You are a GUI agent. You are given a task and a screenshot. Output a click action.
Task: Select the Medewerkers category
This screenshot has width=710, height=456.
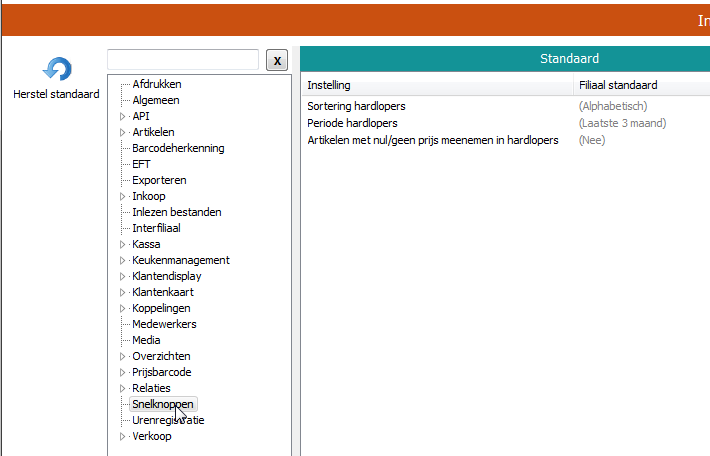click(164, 324)
